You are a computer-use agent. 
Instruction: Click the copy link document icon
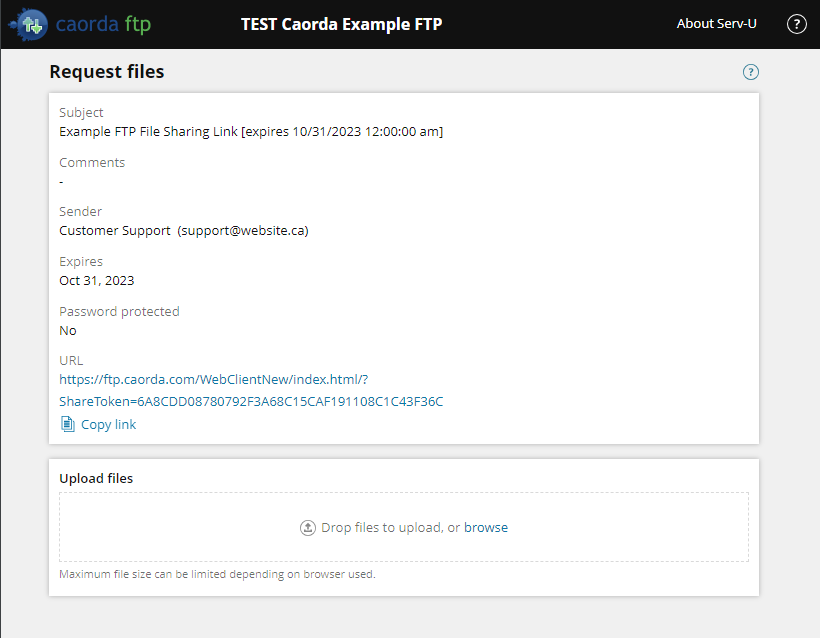(67, 424)
